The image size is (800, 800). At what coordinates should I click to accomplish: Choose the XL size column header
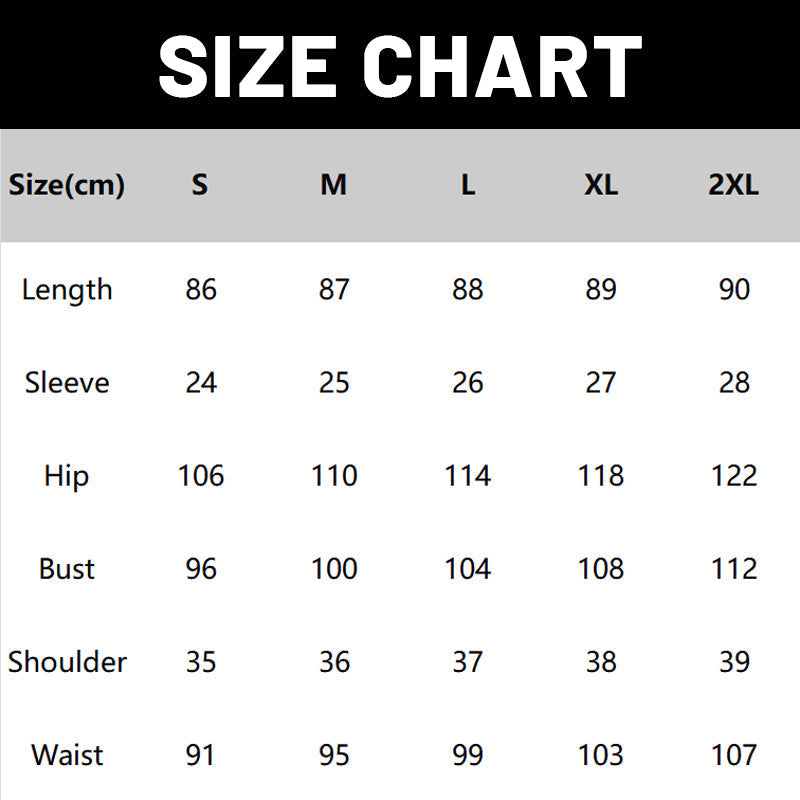[601, 185]
